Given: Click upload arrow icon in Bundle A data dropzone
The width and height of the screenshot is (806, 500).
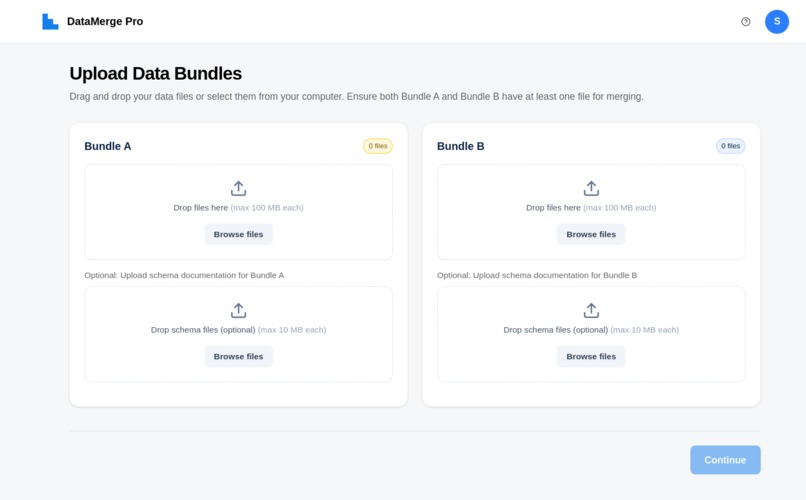Looking at the screenshot, I should coord(239,189).
